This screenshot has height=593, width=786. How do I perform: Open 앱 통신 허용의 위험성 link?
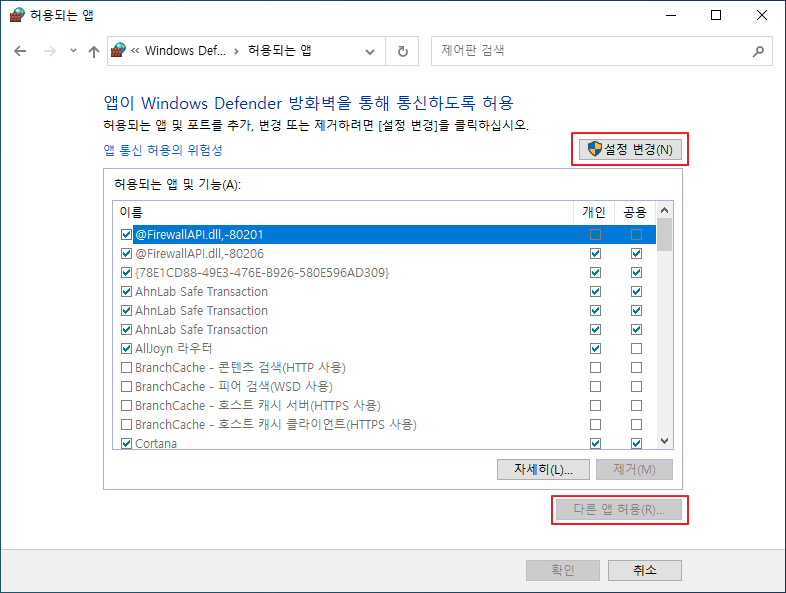(x=163, y=150)
